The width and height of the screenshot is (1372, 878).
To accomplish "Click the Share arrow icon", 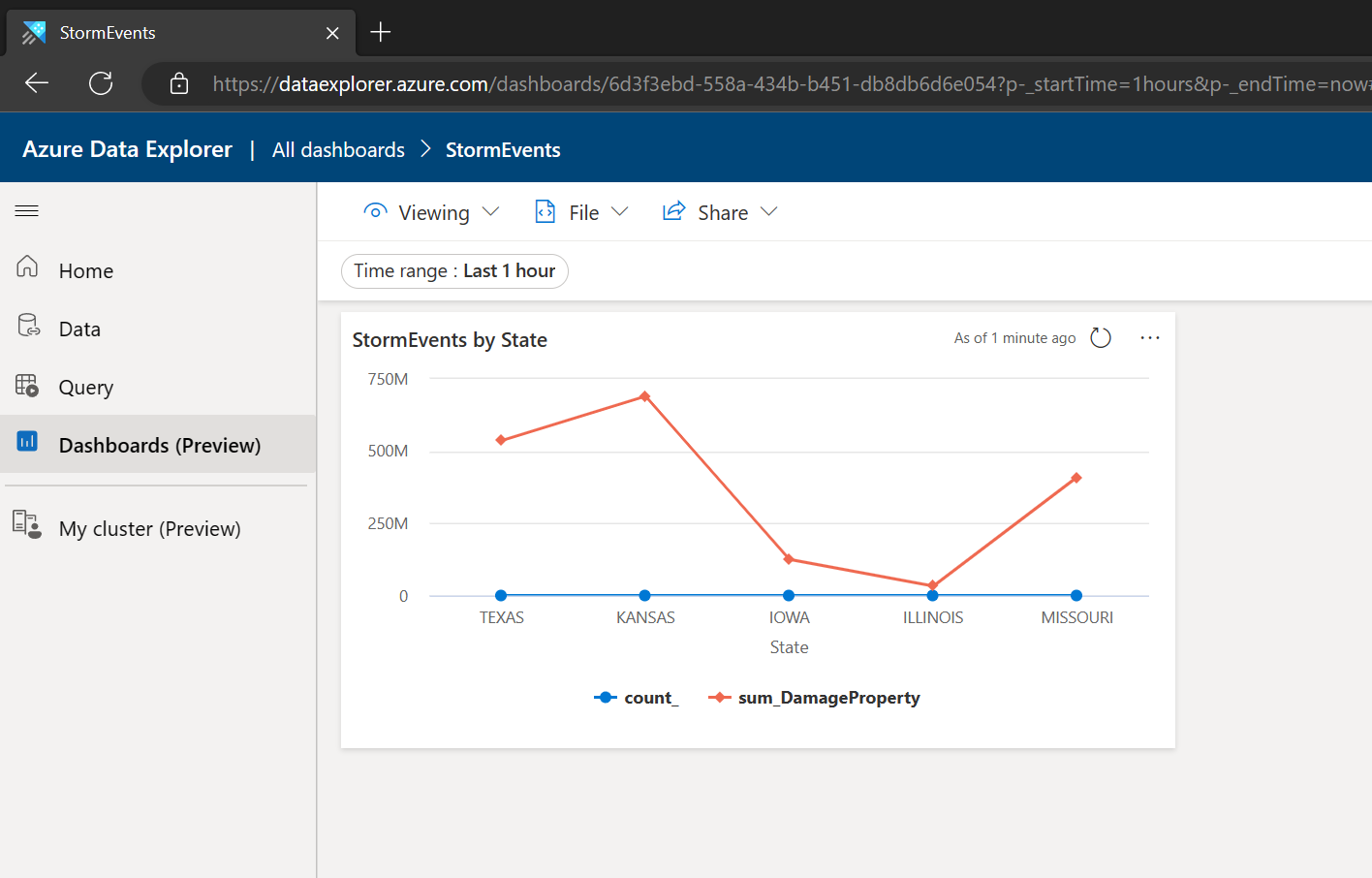I will click(x=674, y=210).
